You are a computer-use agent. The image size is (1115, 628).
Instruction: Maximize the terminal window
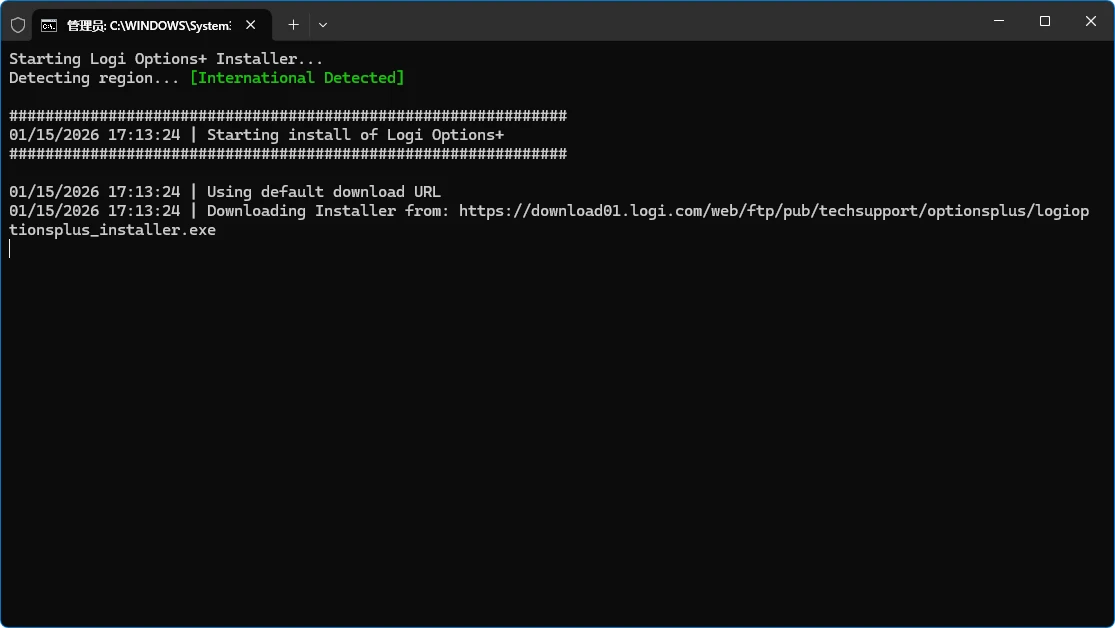[x=1045, y=21]
